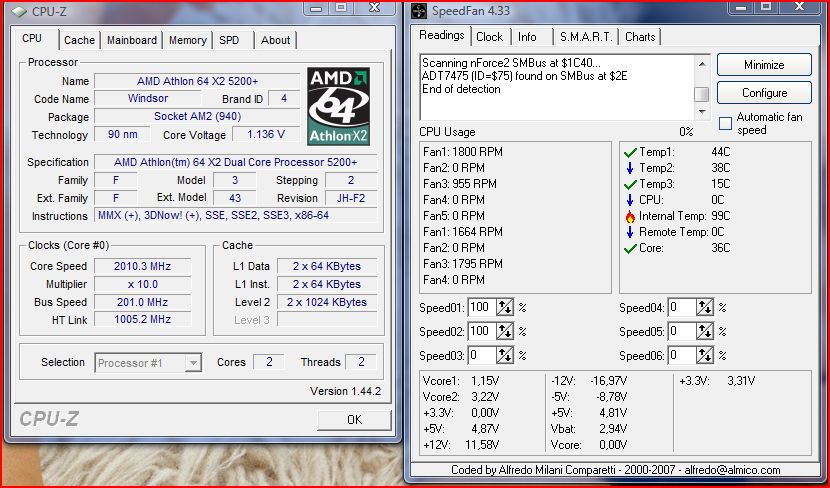This screenshot has height=488, width=830.
Task: Click the Name field AMD Athlon 64 X2 5200+
Action: tap(197, 81)
